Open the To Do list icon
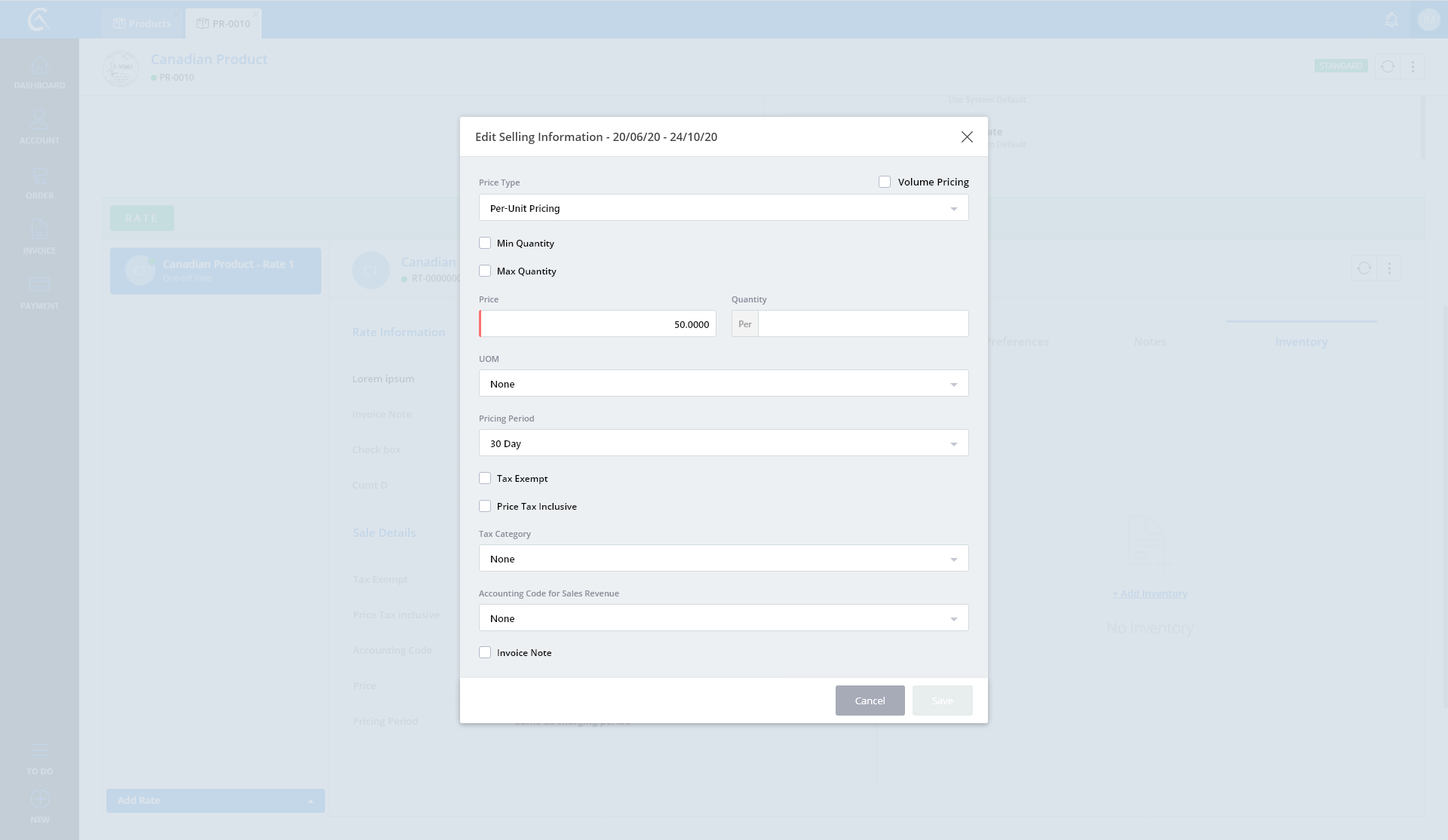This screenshot has width=1448, height=840. pos(40,751)
